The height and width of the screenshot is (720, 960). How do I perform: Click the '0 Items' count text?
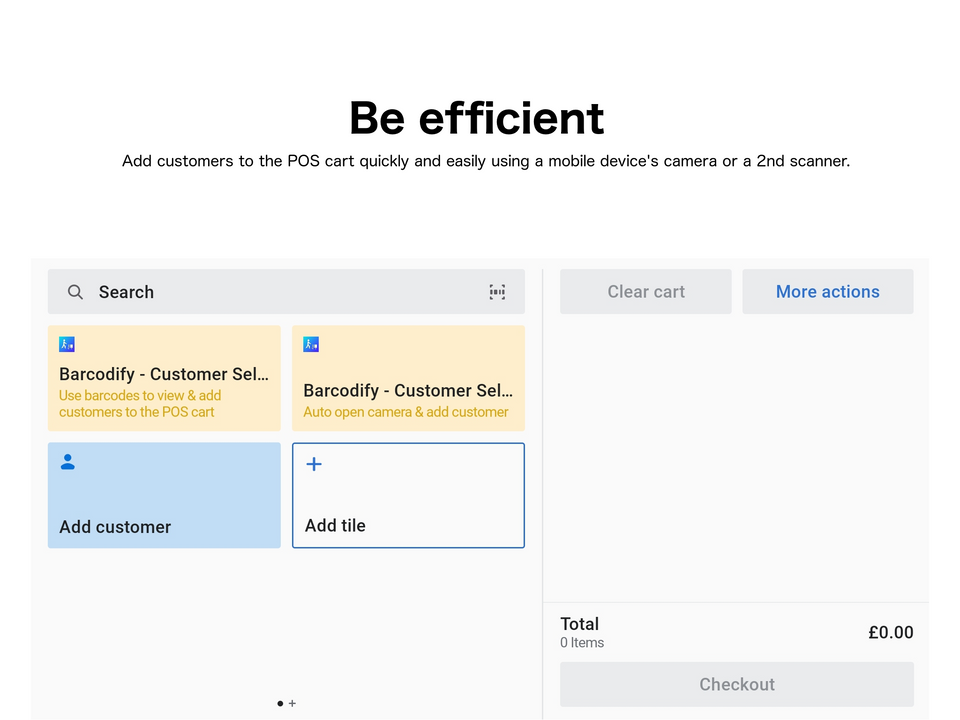tap(582, 643)
